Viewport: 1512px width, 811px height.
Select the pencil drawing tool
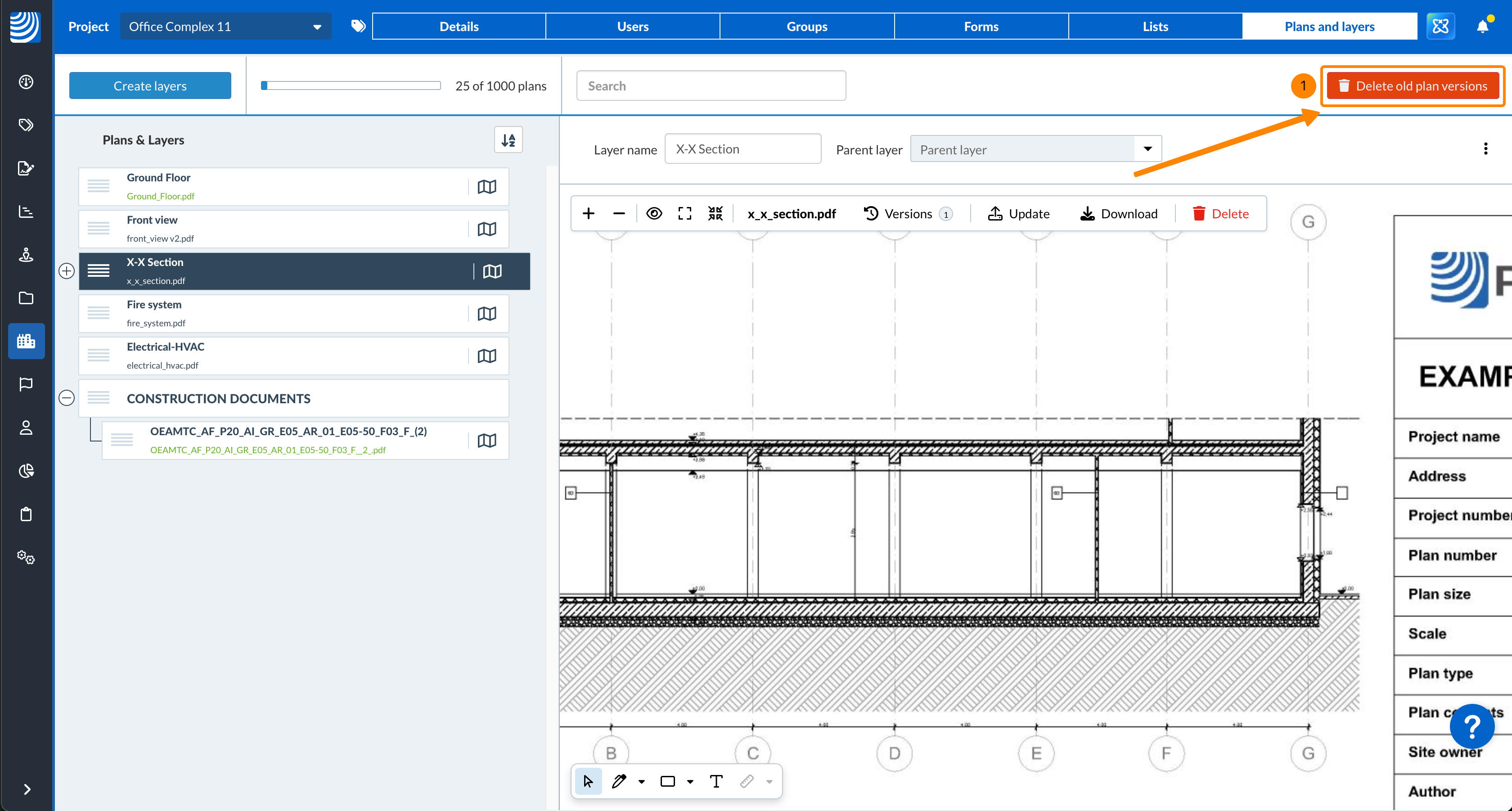point(619,781)
